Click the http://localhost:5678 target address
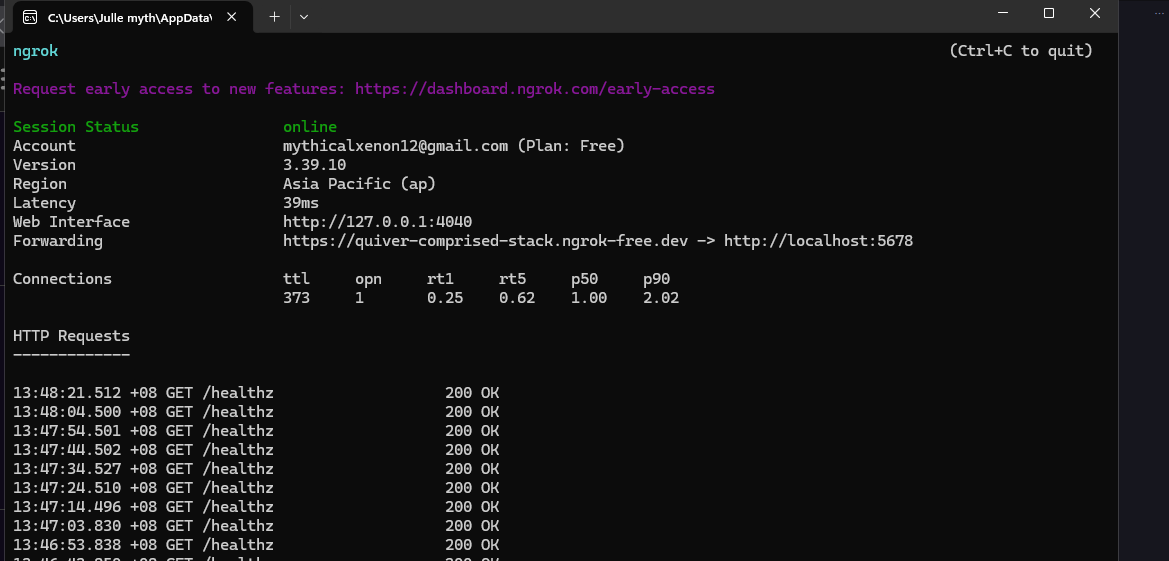Viewport: 1169px width, 561px height. [x=818, y=241]
